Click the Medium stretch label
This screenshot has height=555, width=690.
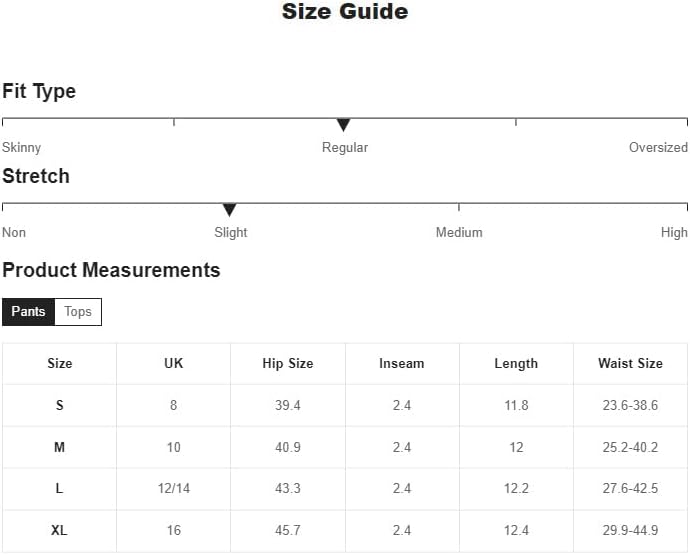pos(459,232)
